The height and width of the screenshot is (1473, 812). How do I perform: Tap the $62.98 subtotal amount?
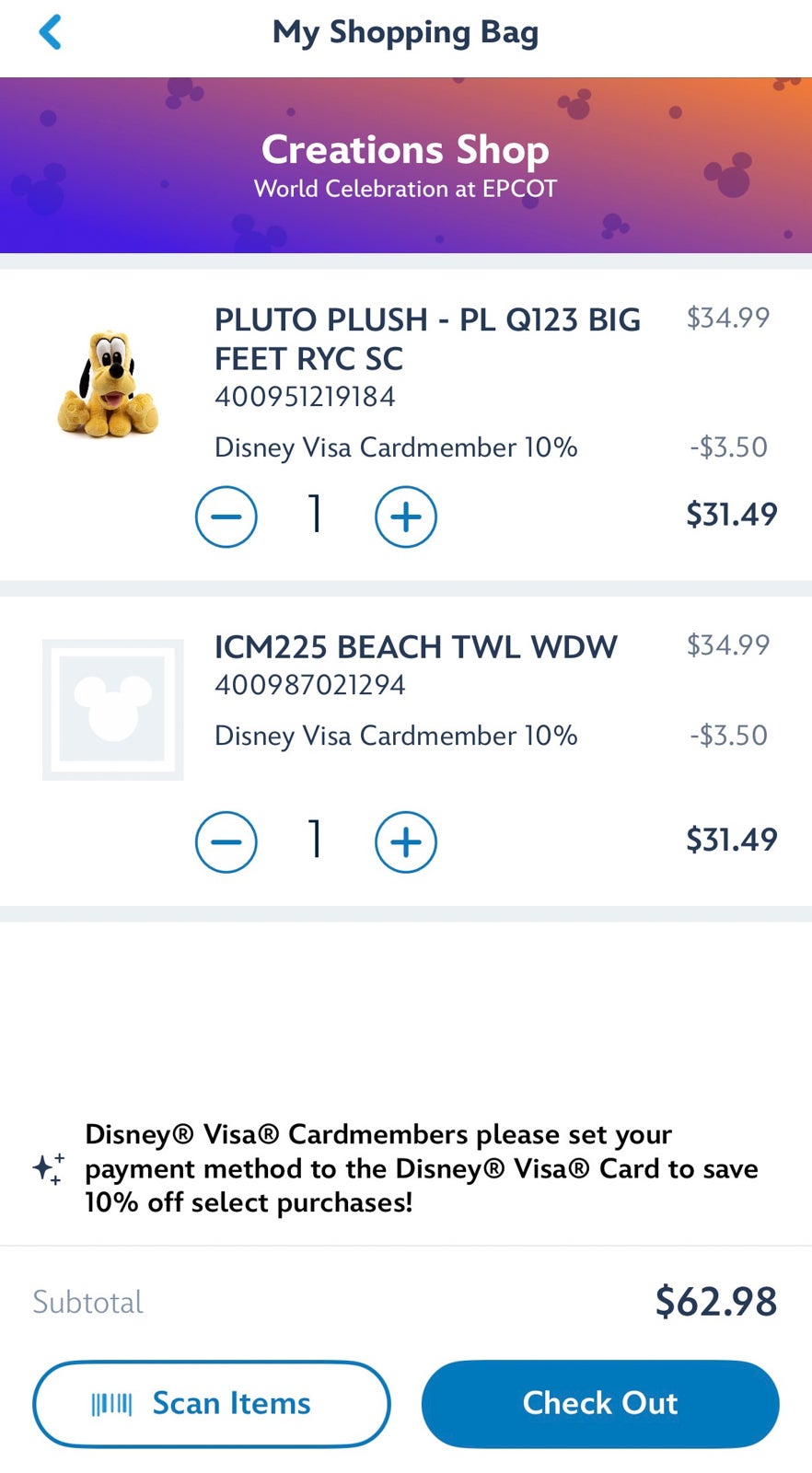pyautogui.click(x=715, y=1302)
